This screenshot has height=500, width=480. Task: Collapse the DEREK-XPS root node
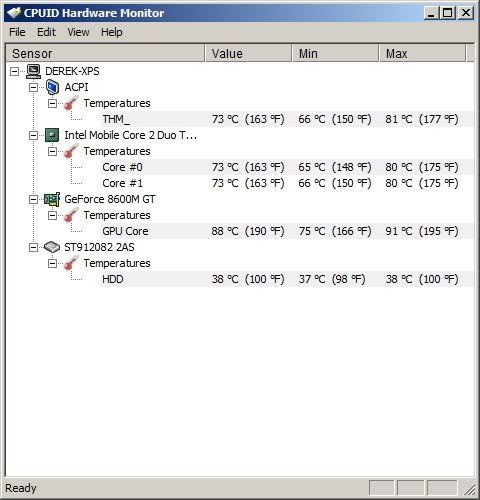[x=14, y=71]
